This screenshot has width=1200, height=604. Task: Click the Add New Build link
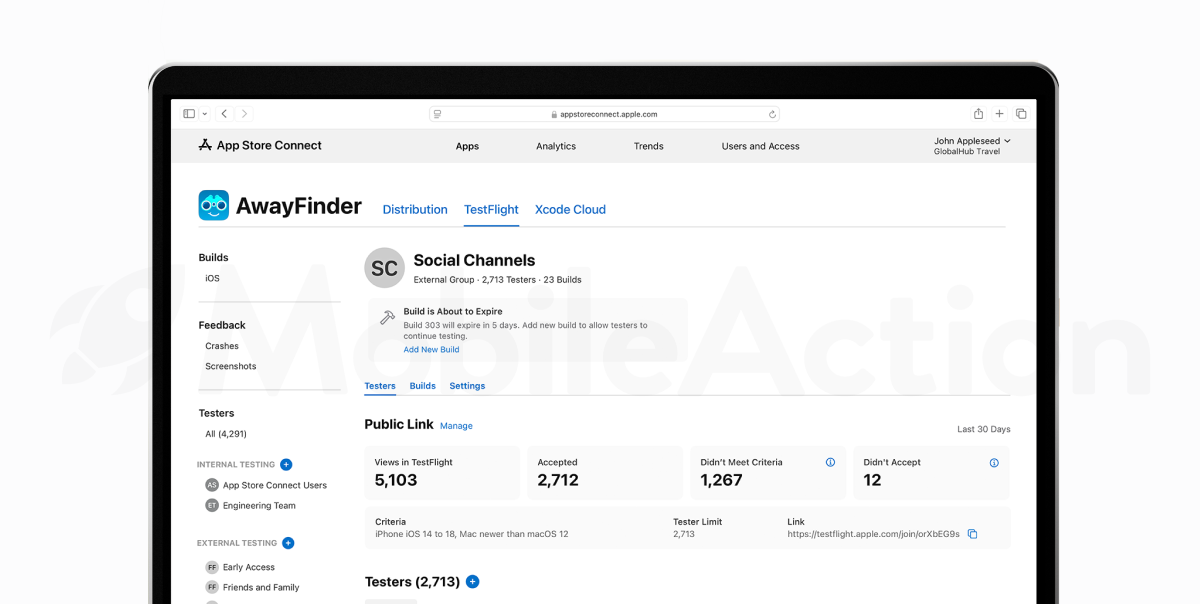431,350
